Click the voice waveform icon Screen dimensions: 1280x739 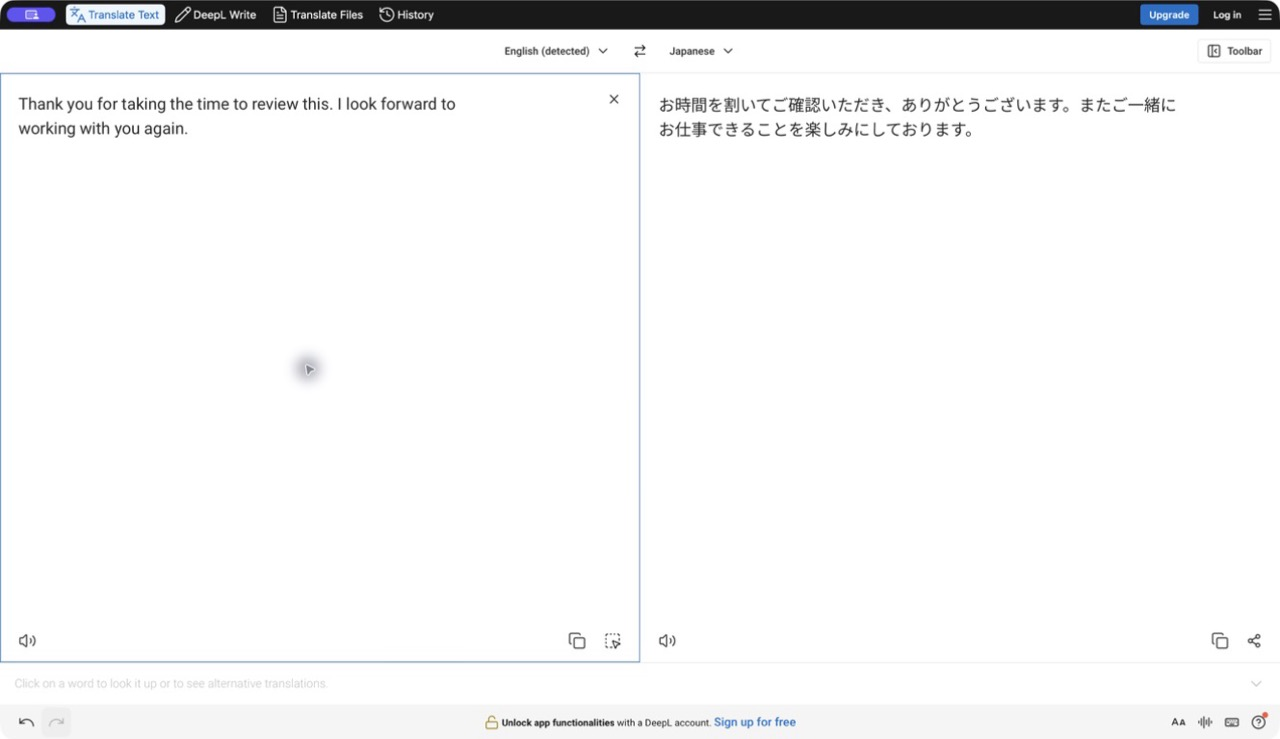pyautogui.click(x=1205, y=722)
